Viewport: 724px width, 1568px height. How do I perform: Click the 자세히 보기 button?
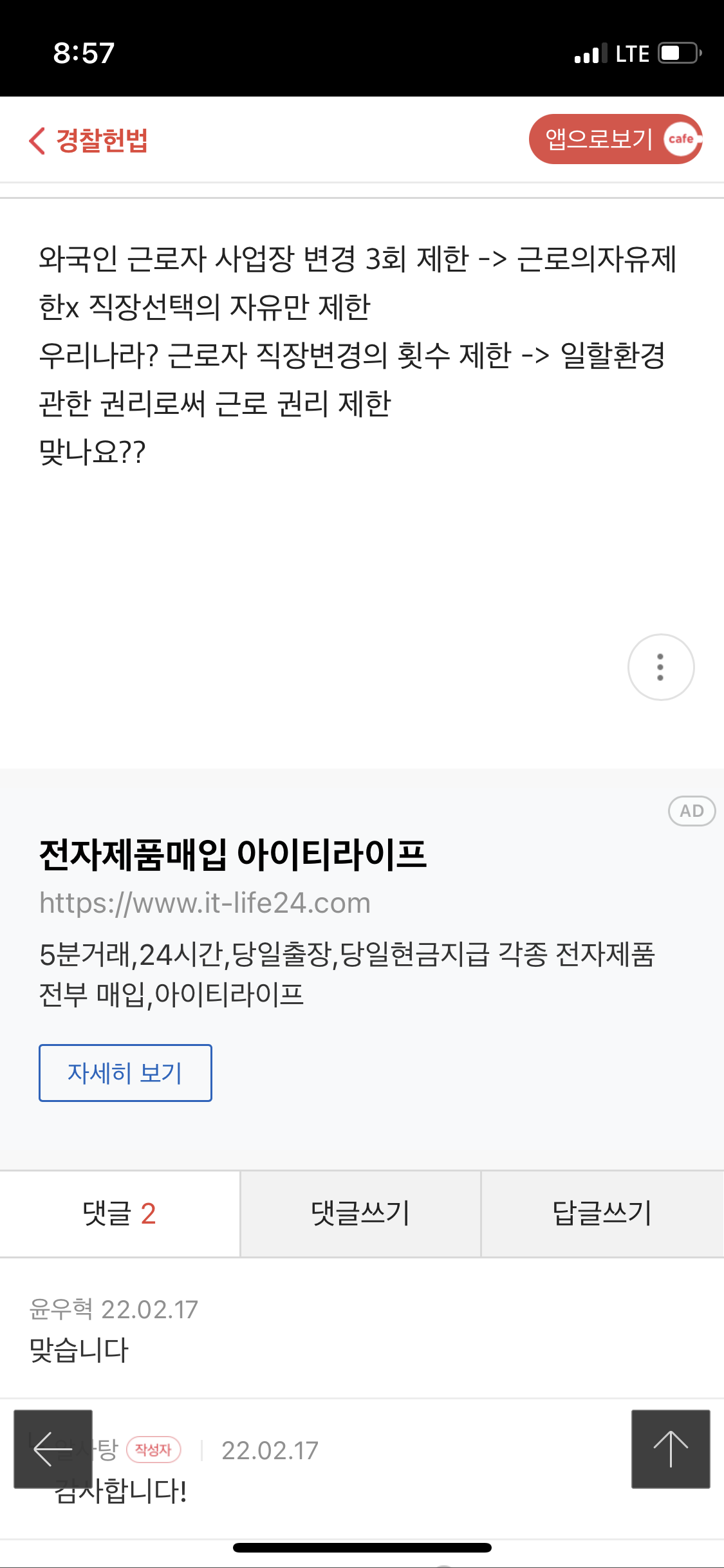[125, 1073]
